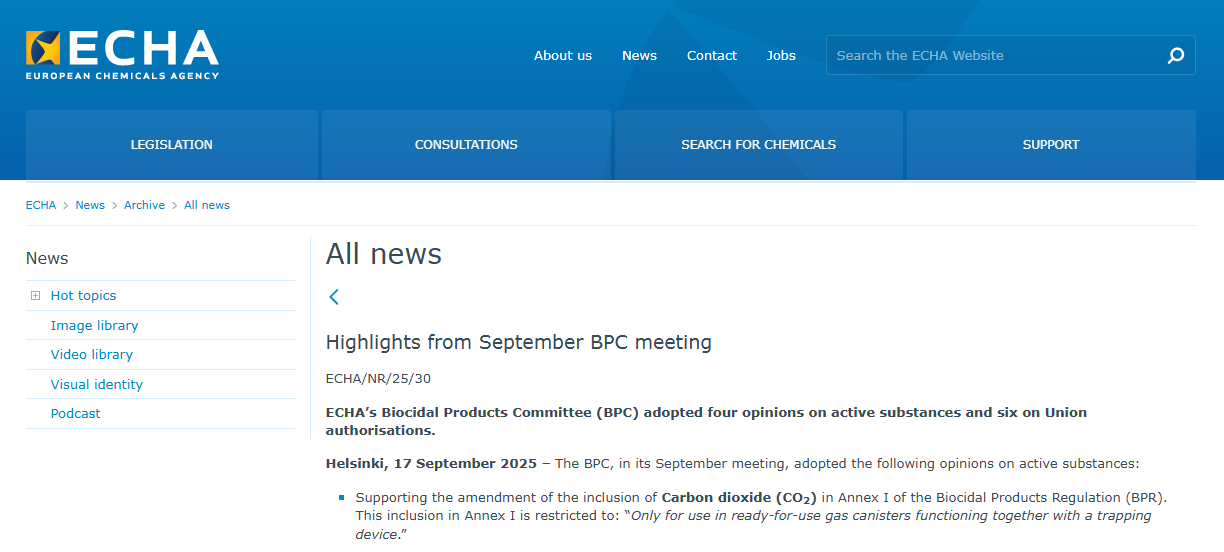Open the Legislation menu

[x=172, y=145]
